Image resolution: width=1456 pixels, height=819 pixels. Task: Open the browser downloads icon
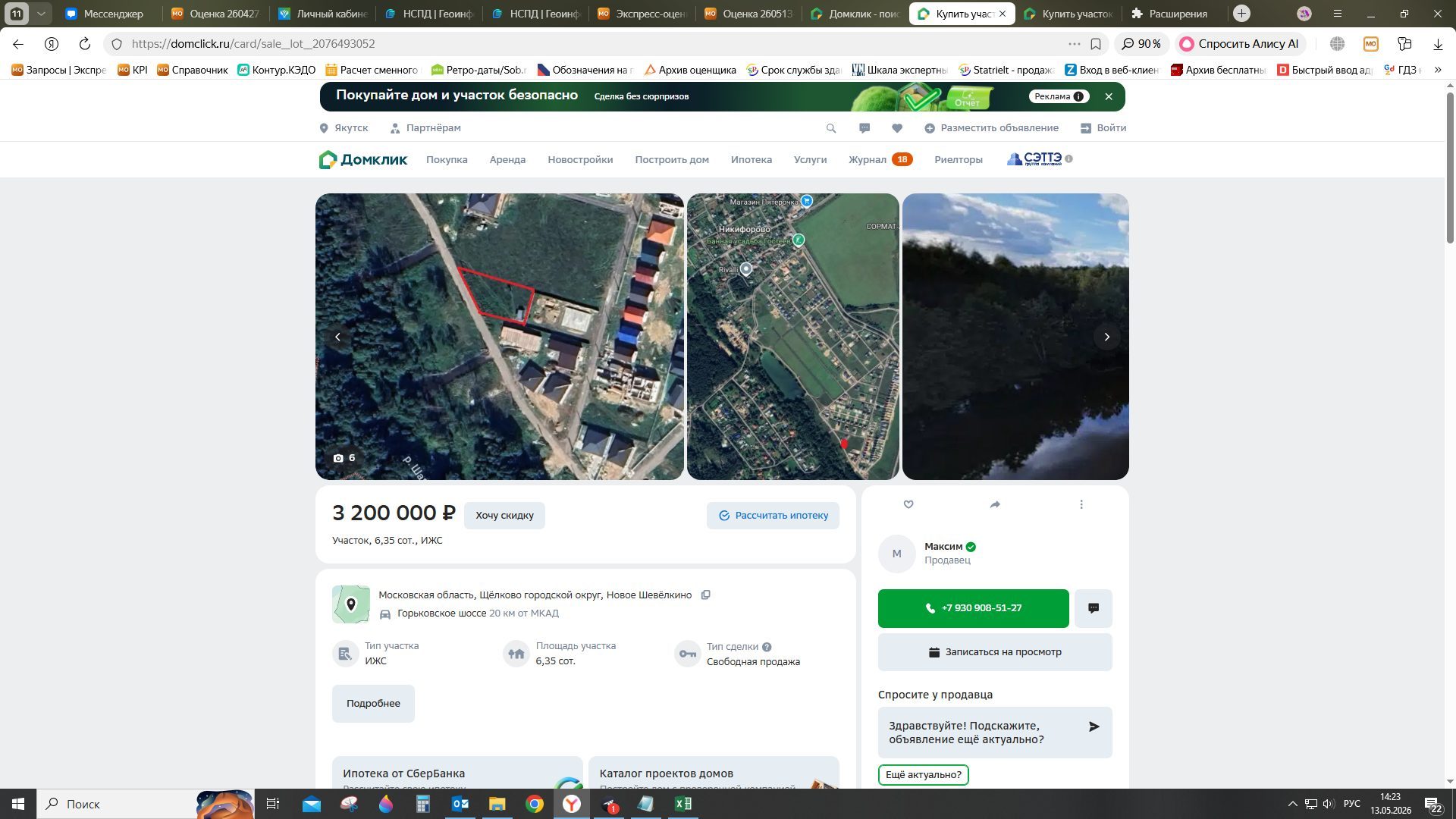[1438, 44]
